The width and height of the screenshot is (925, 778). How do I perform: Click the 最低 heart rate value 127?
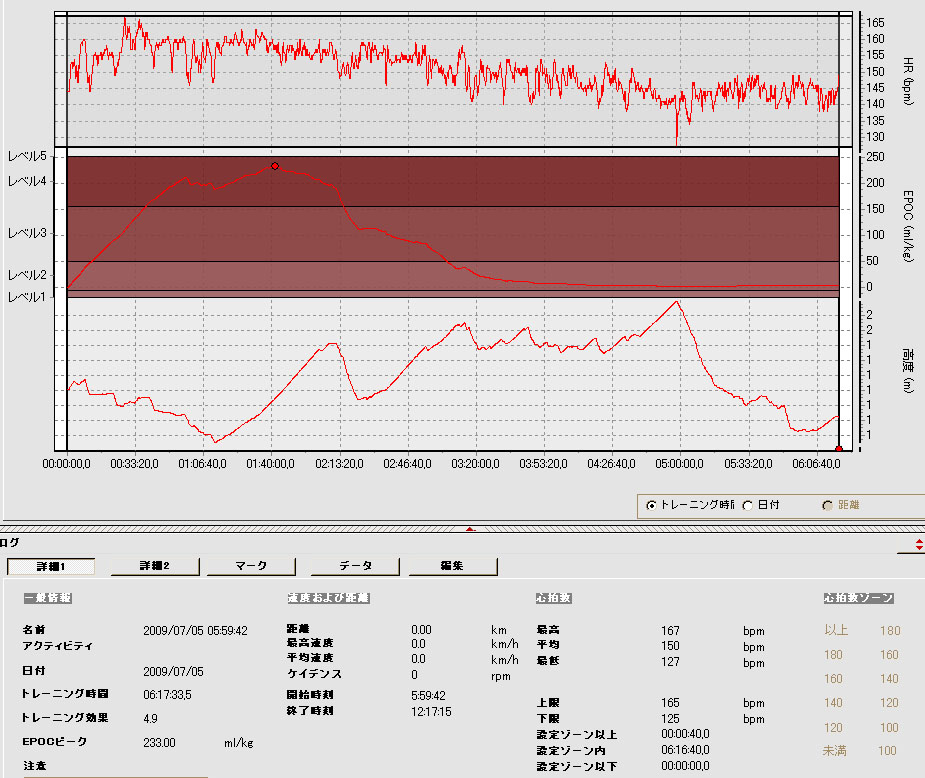670,662
